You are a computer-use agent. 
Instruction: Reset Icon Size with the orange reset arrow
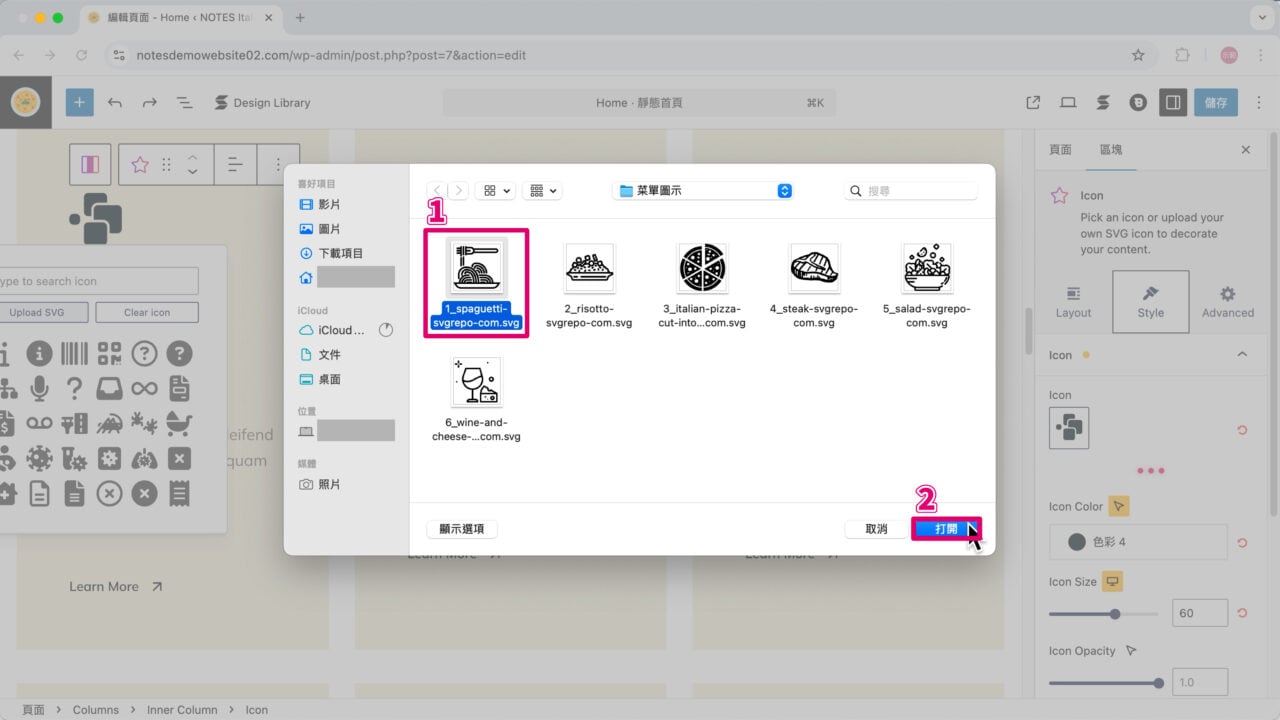pos(1241,612)
